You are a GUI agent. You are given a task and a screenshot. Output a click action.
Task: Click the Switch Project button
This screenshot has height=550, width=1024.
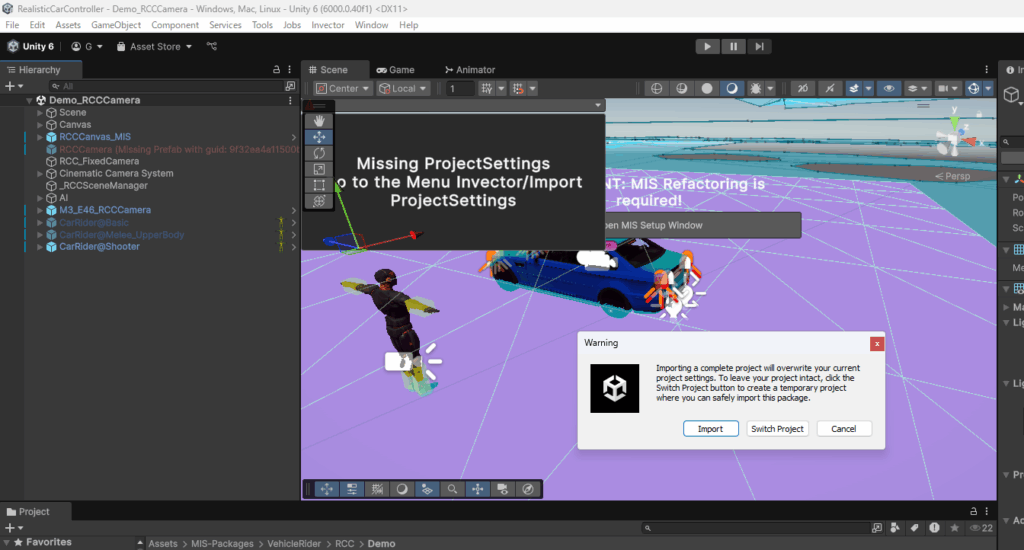(x=777, y=429)
